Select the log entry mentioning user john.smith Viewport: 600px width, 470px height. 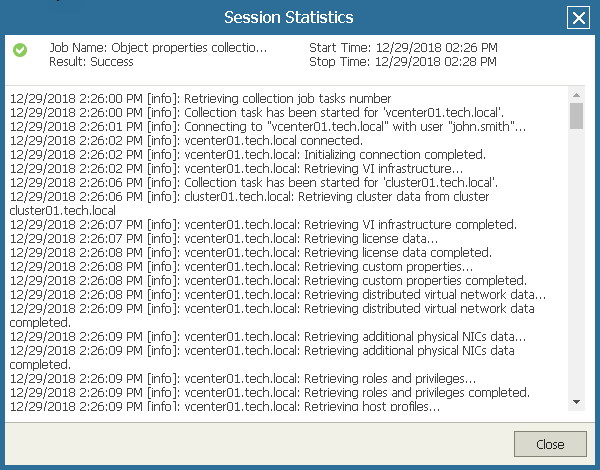pyautogui.click(x=268, y=127)
